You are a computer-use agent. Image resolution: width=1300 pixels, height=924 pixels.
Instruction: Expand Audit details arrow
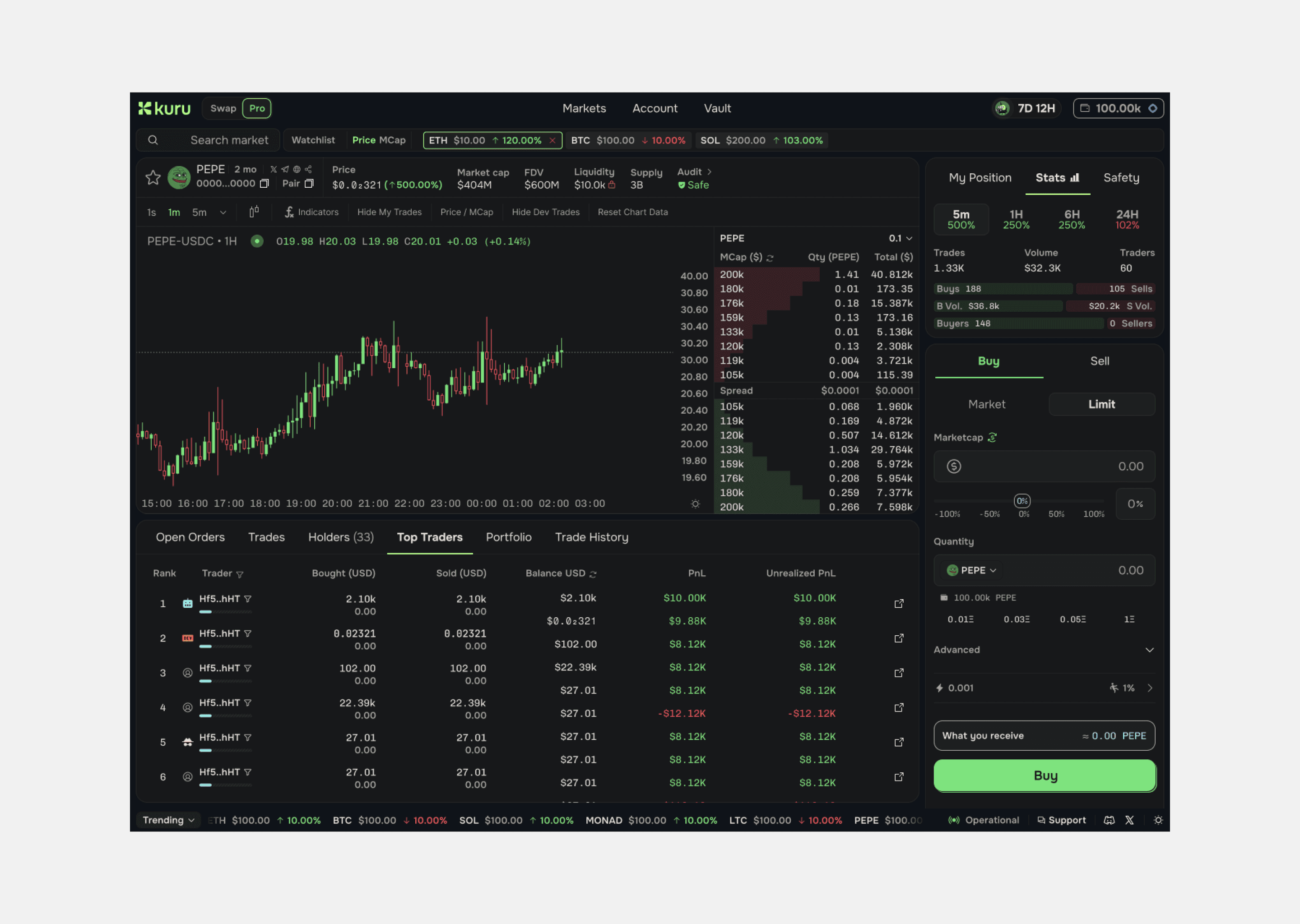click(709, 172)
